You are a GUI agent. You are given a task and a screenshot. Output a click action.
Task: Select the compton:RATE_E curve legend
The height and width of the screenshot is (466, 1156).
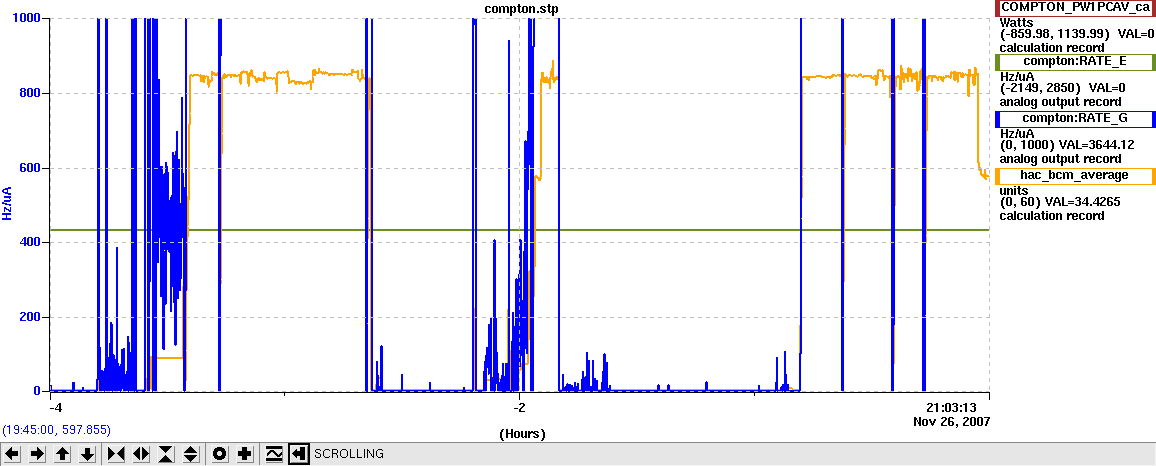[x=1075, y=61]
